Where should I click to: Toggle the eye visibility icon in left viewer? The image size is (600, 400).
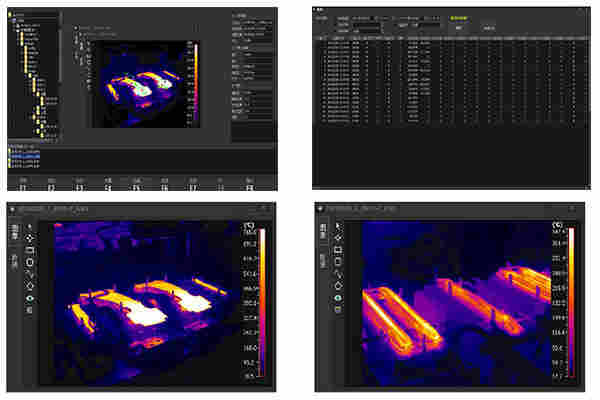point(30,297)
